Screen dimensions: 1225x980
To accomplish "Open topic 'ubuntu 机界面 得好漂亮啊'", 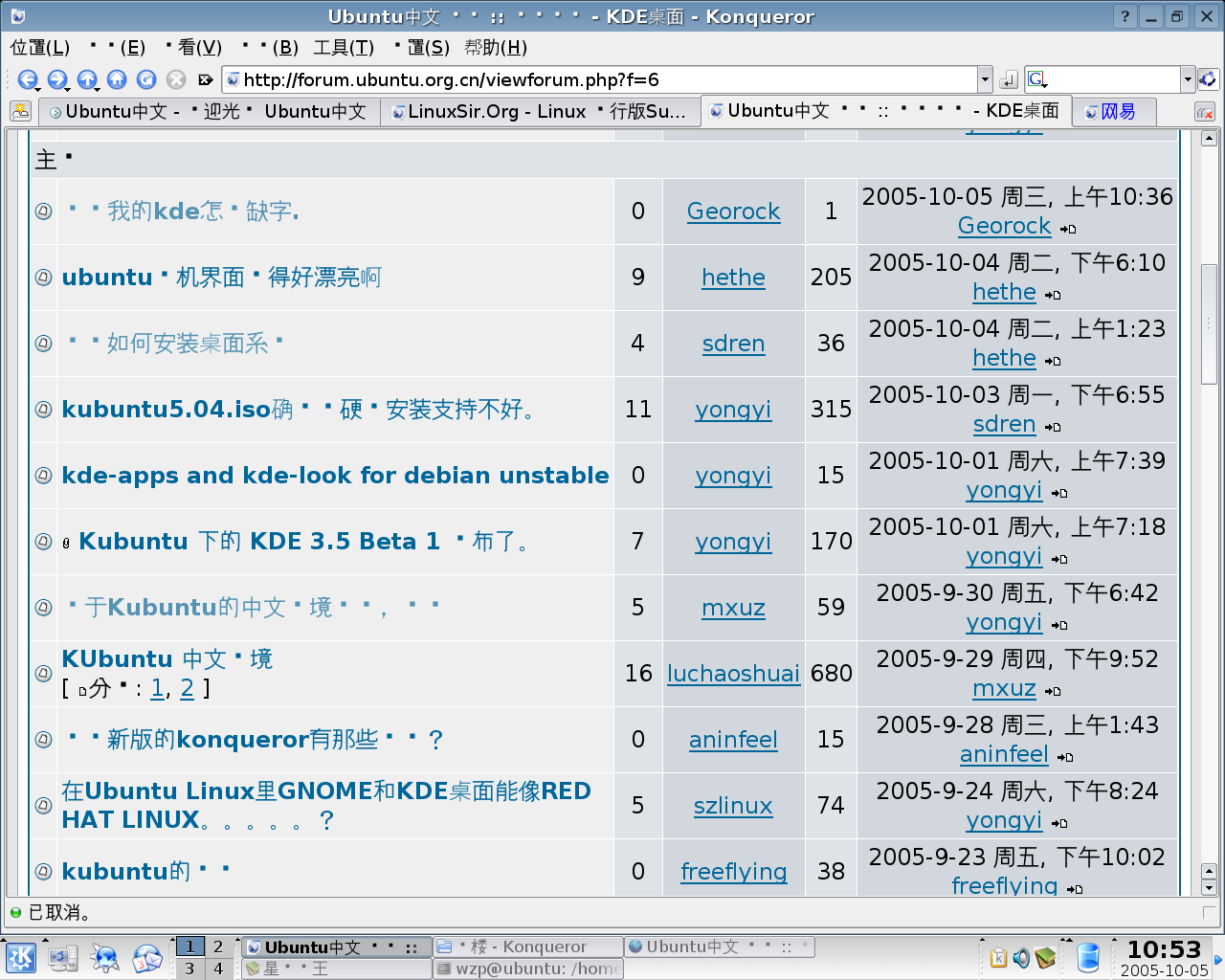I will pos(221,278).
